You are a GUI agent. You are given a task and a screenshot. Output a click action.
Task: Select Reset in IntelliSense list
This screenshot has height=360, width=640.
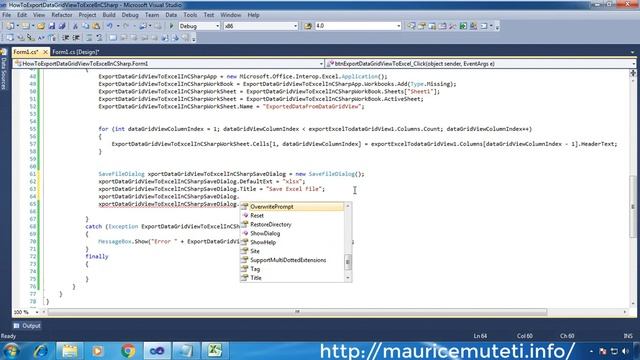[293, 216]
